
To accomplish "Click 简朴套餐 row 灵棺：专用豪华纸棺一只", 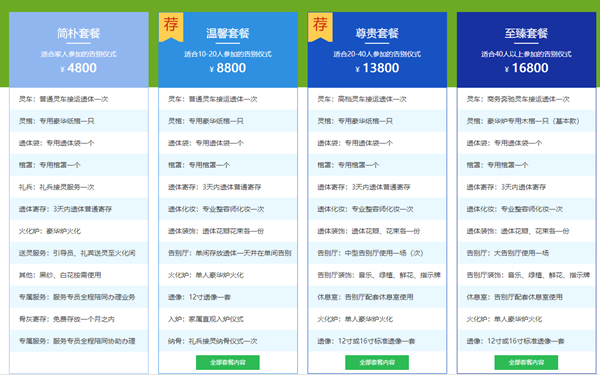I will (x=79, y=121).
